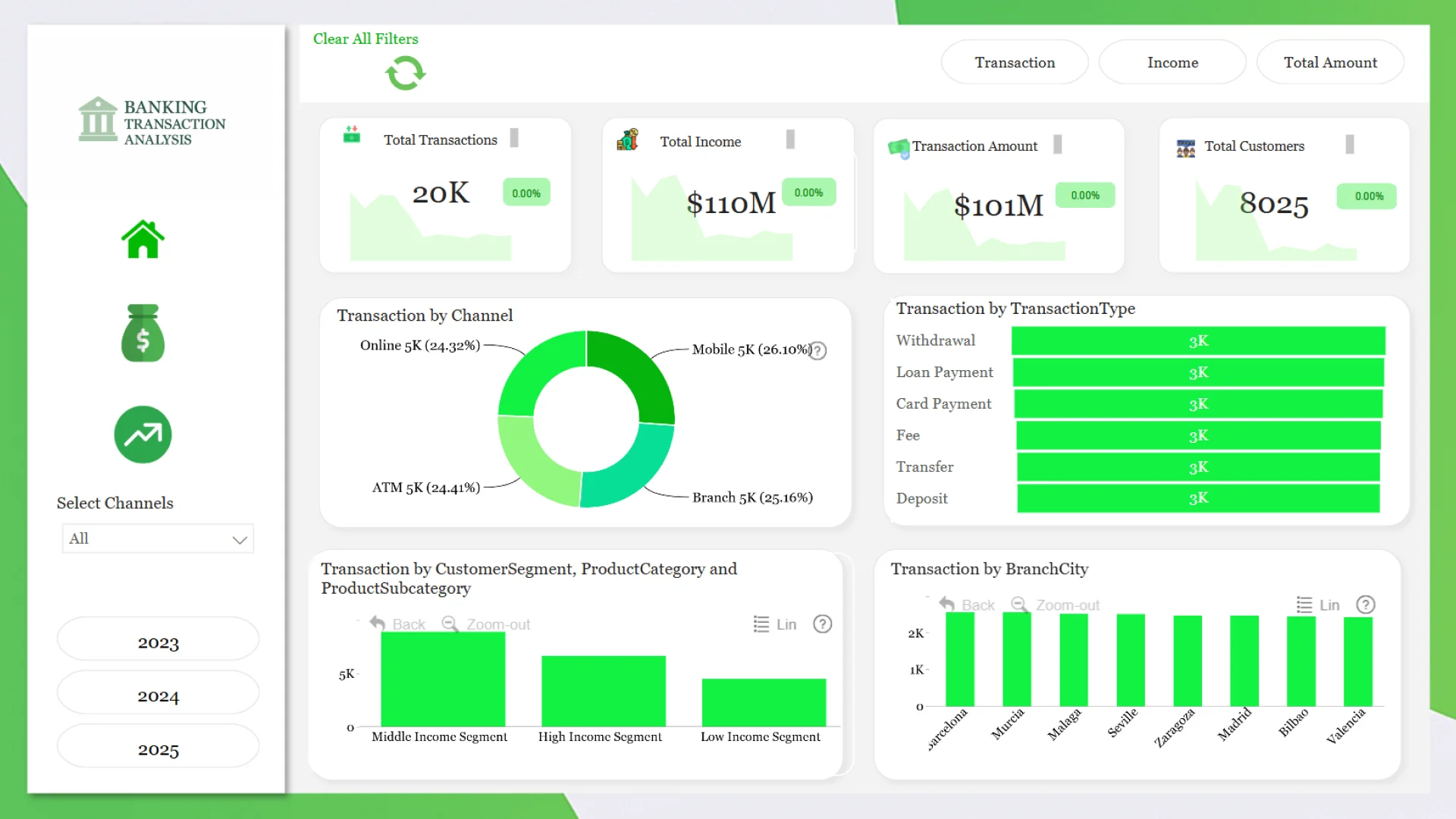Select the Middle Income Segment bar

tap(443, 679)
